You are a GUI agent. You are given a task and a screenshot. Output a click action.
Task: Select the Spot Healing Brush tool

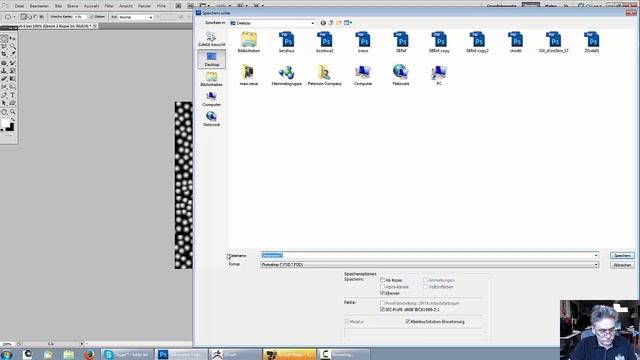coord(4,63)
